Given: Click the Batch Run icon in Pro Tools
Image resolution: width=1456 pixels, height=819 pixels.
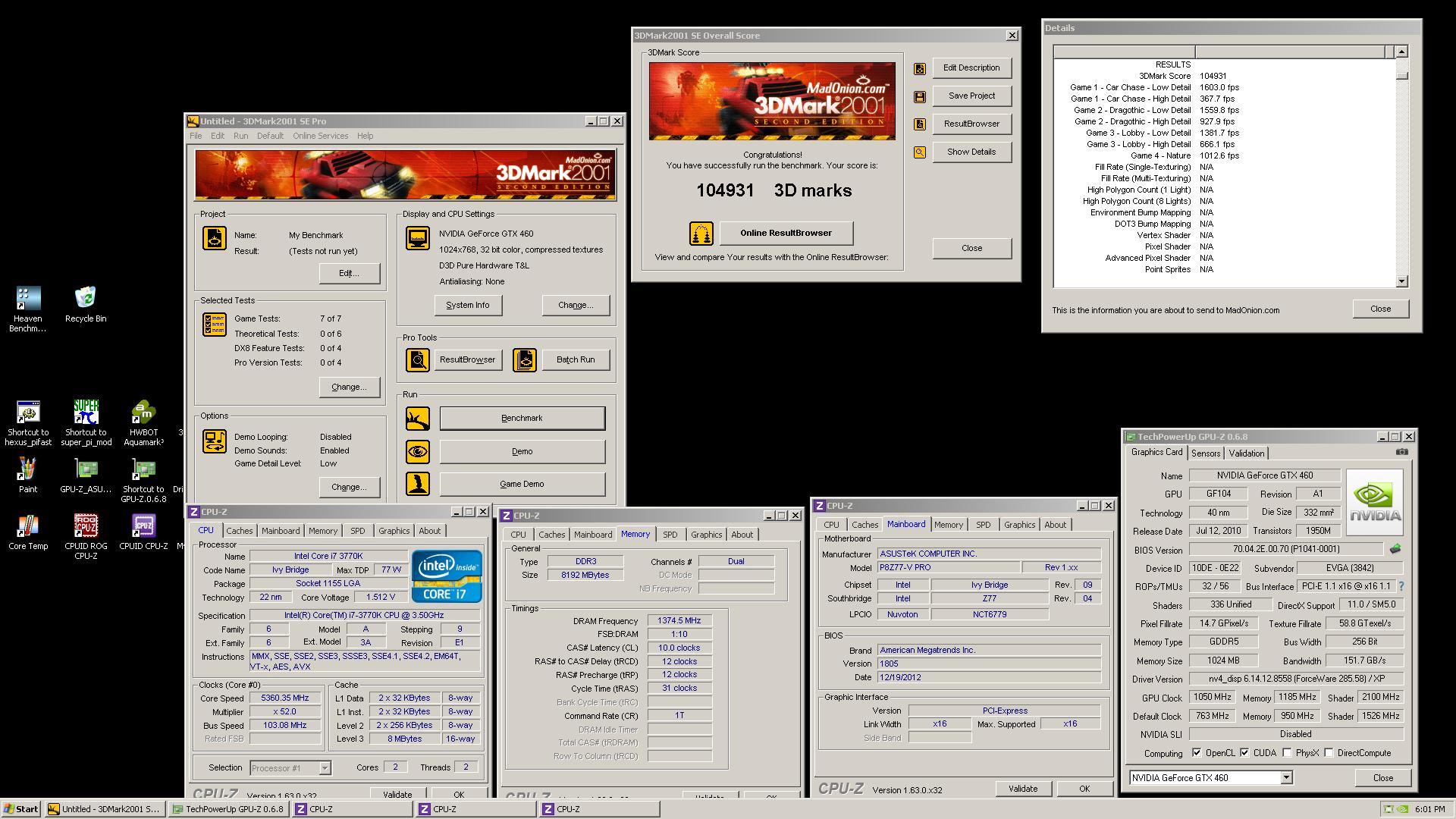Looking at the screenshot, I should (524, 360).
